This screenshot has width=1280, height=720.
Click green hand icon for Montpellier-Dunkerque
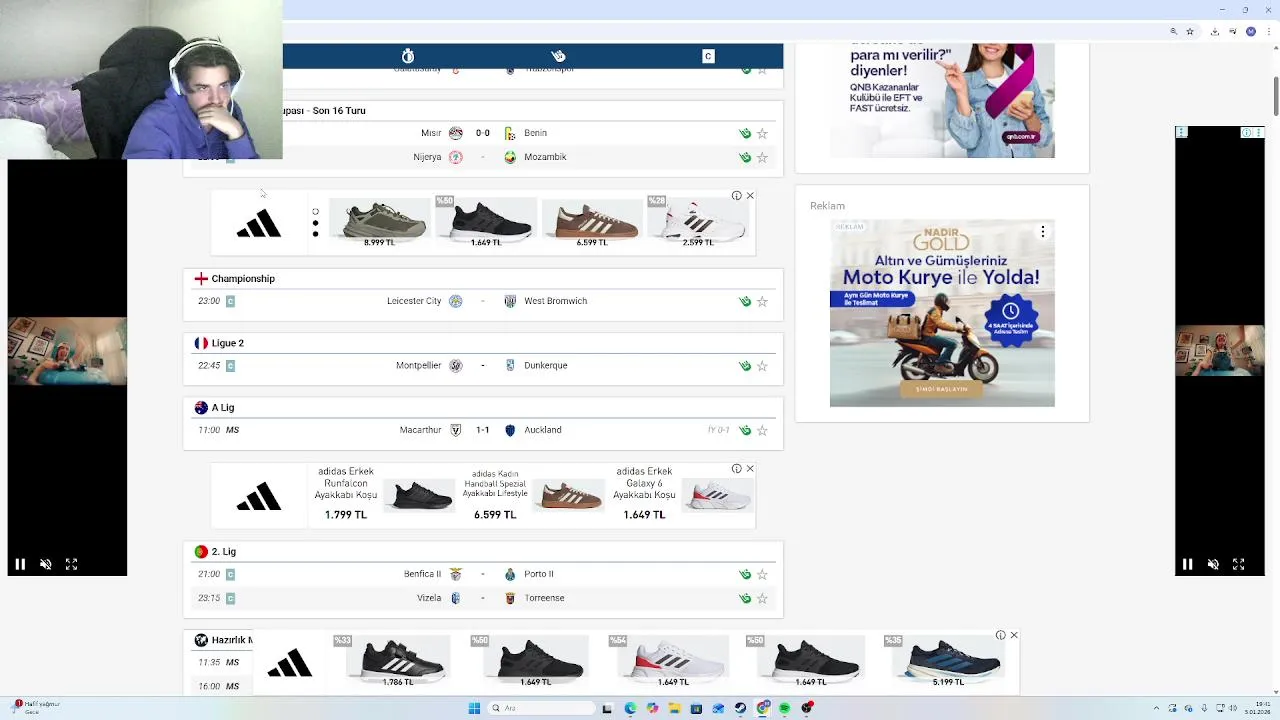pos(745,366)
